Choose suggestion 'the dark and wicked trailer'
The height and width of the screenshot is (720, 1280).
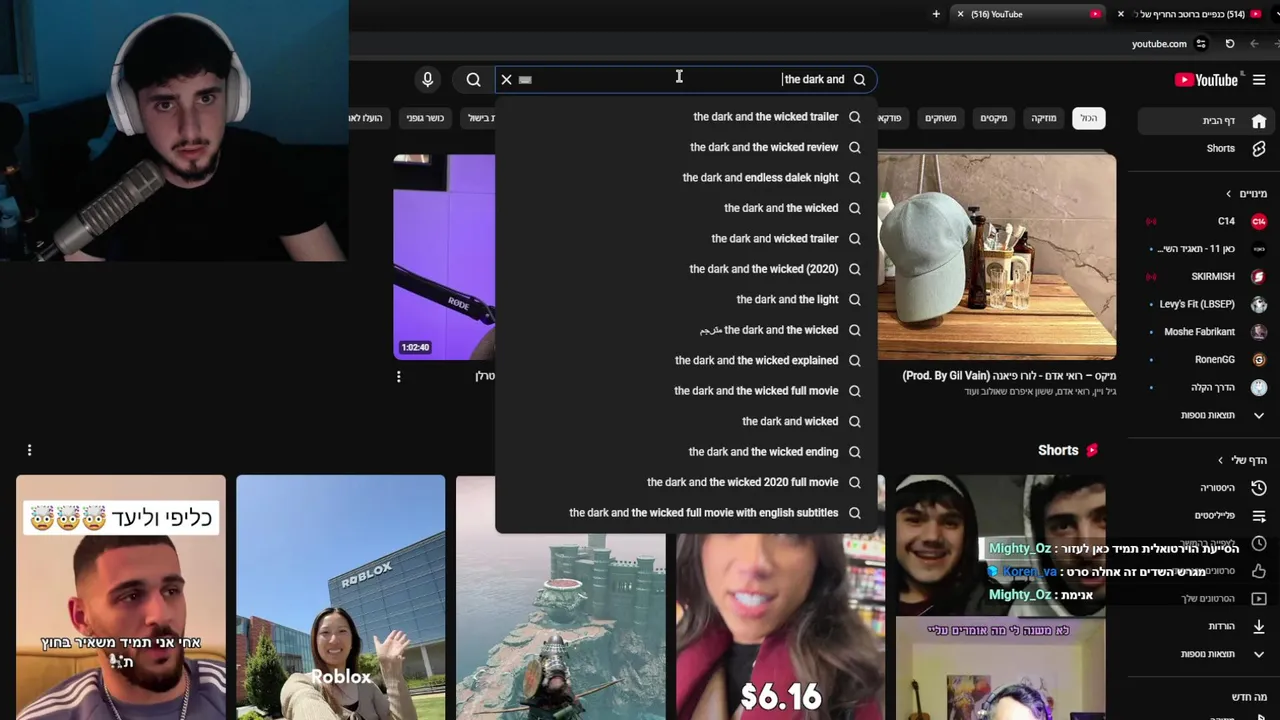pyautogui.click(x=686, y=239)
